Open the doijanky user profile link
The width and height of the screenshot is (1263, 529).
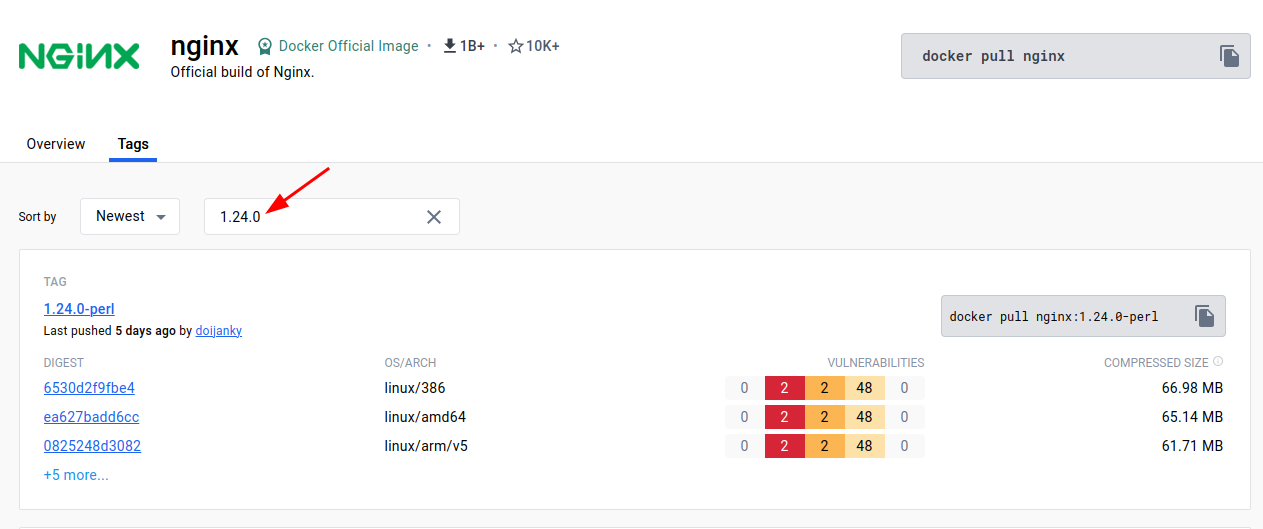pos(218,330)
